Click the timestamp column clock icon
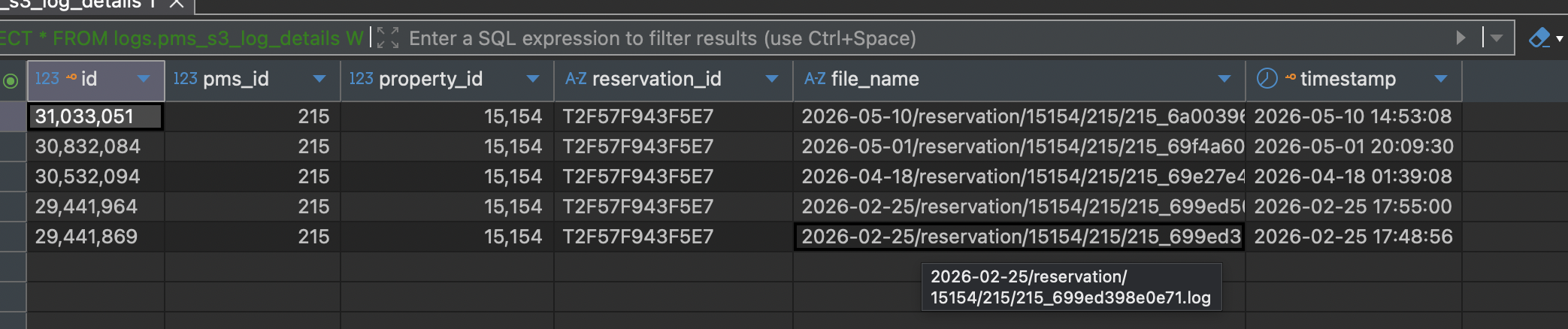This screenshot has width=1568, height=329. pos(1267,78)
